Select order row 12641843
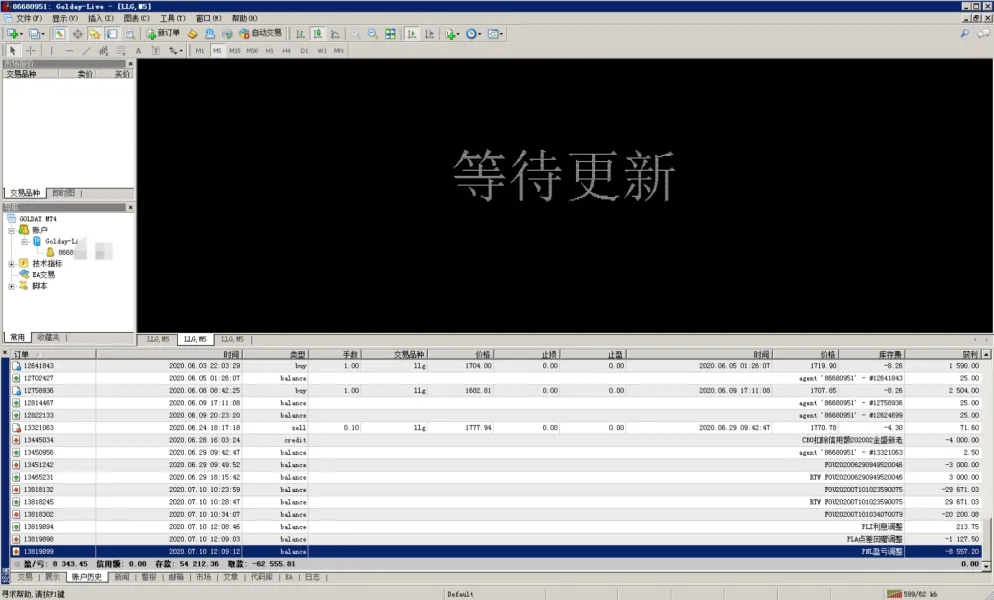994x600 pixels. [496, 366]
